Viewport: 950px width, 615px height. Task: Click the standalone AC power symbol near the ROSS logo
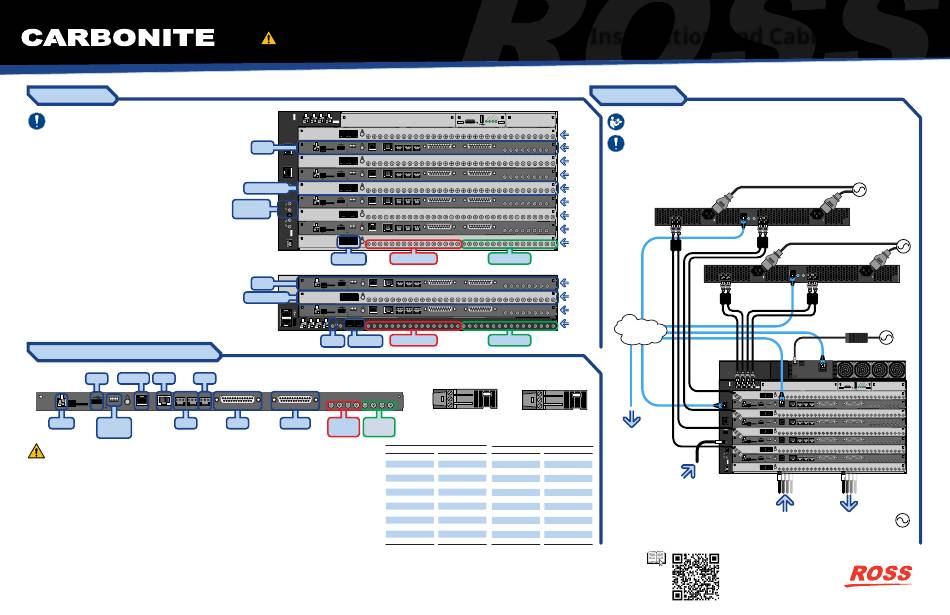902,520
